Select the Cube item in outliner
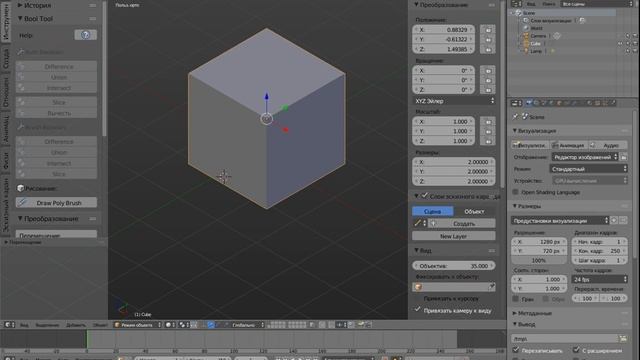 (536, 43)
